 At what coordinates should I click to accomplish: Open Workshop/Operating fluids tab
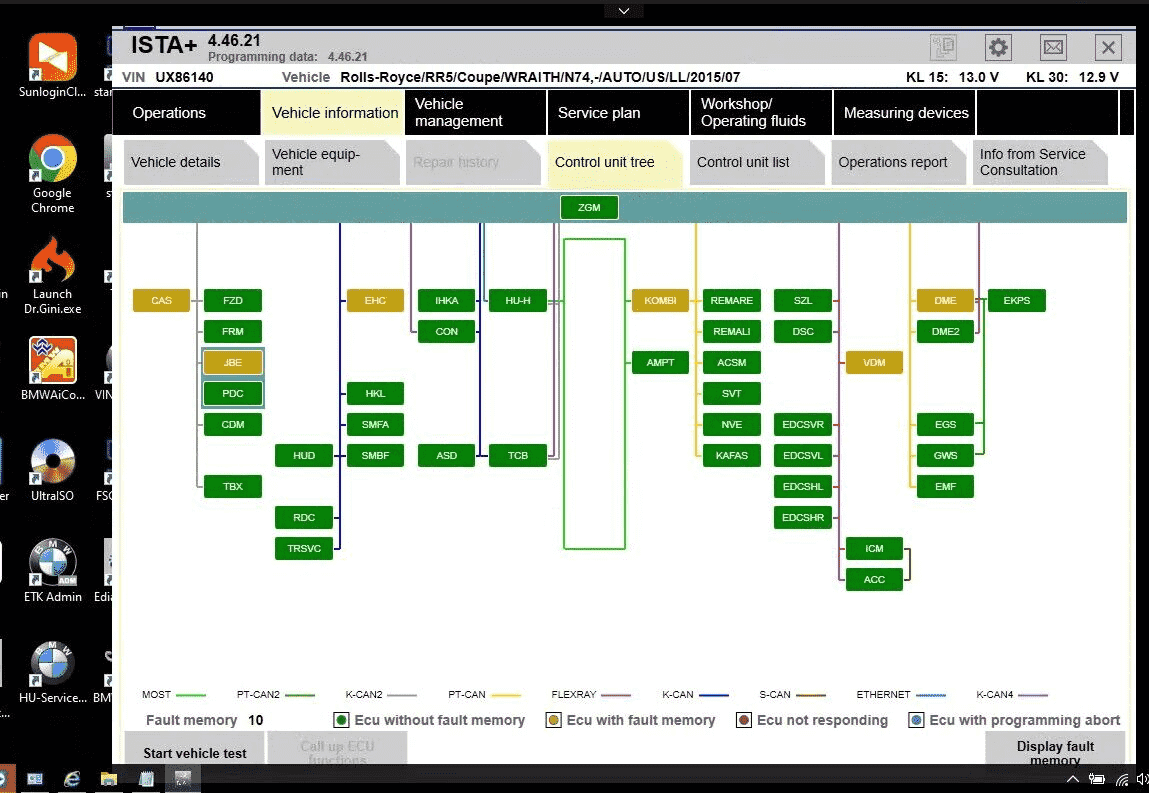[761, 113]
